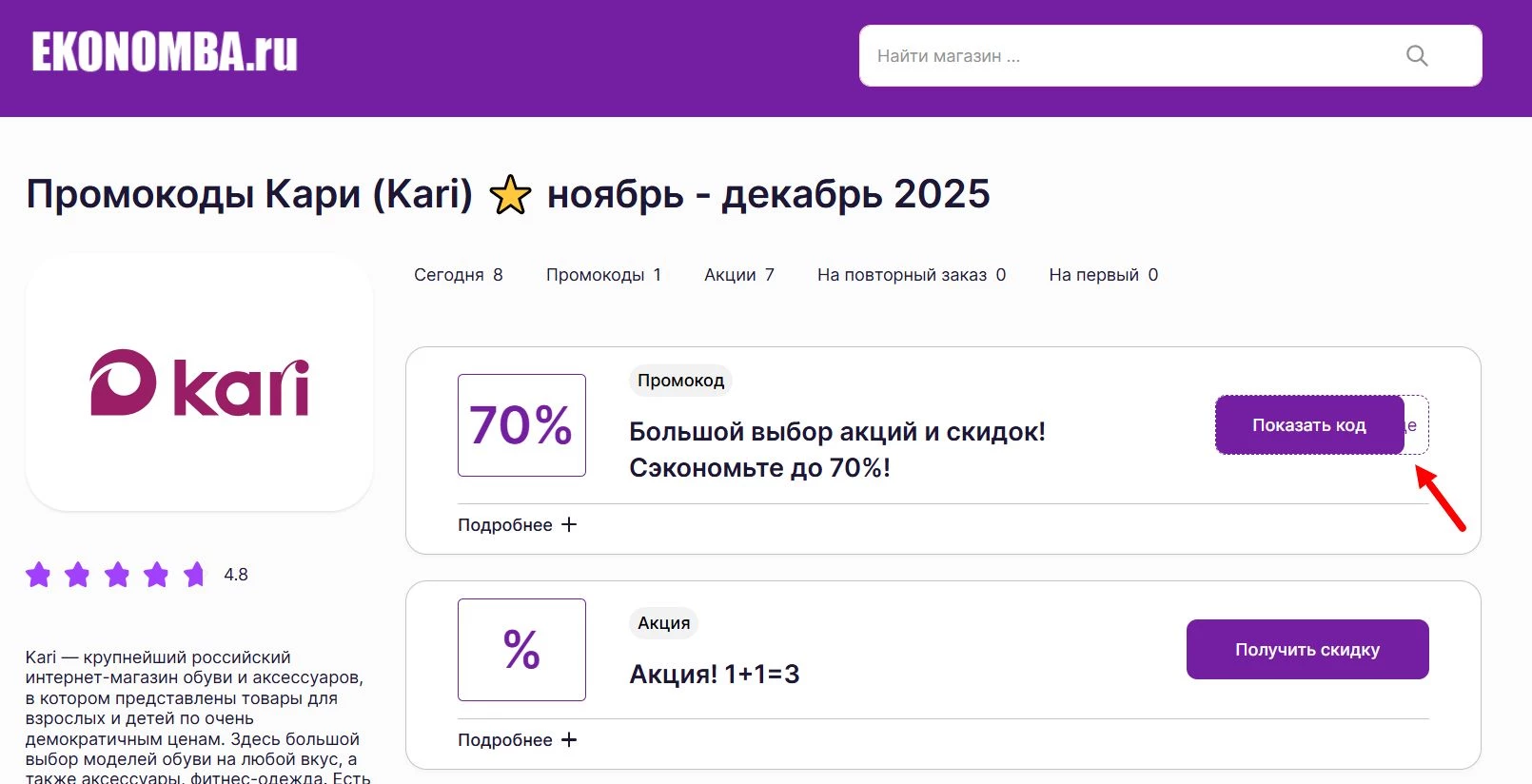Click the 70% discount badge

(x=521, y=425)
